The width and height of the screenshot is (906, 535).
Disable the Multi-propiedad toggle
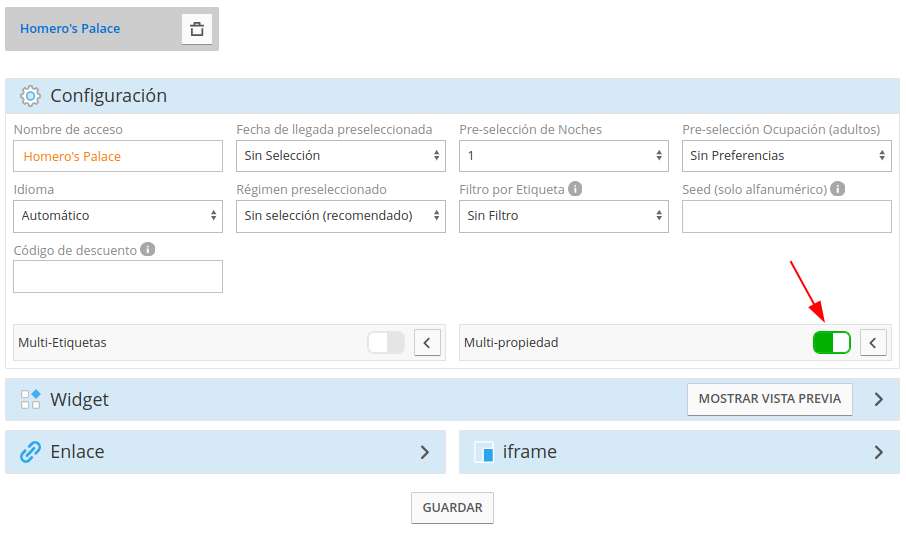[x=831, y=343]
